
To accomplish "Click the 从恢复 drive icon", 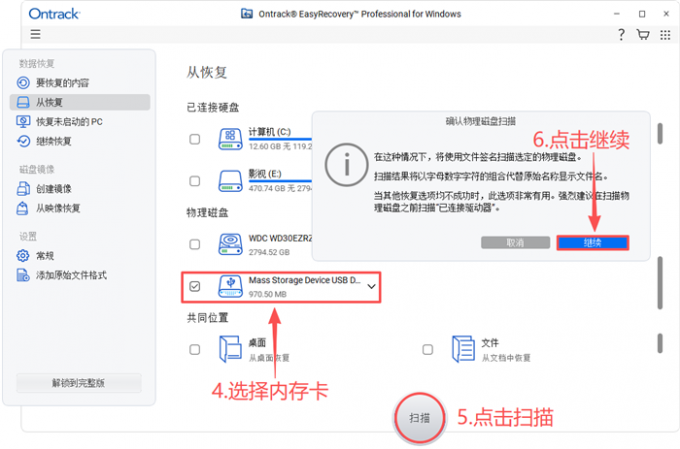I will click(23, 102).
